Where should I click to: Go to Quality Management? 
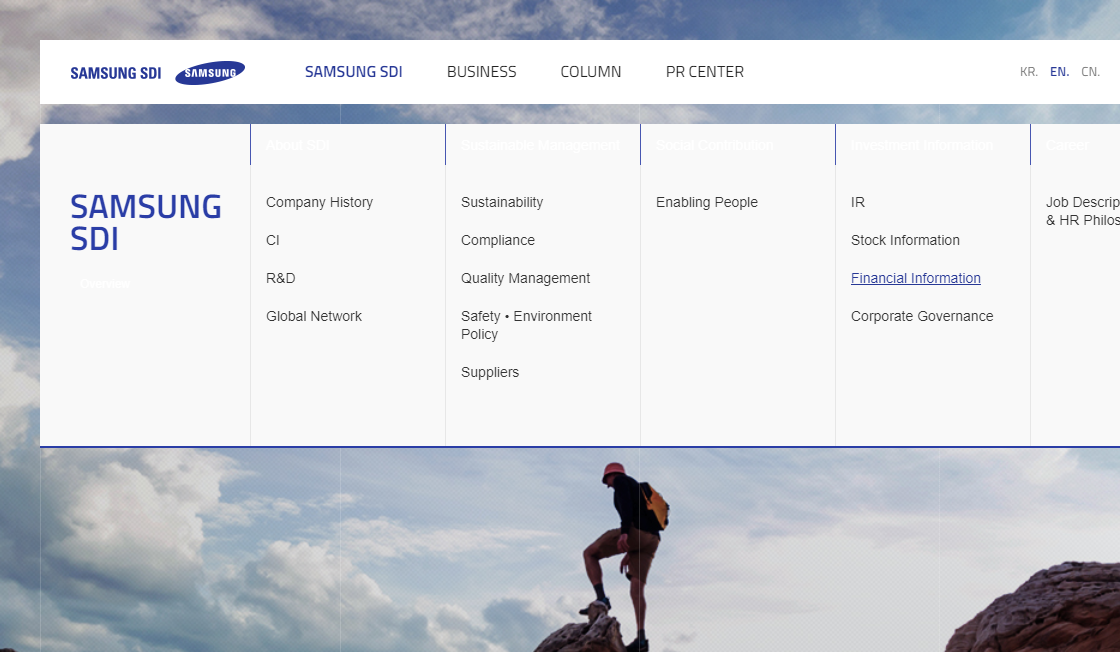pyautogui.click(x=525, y=278)
